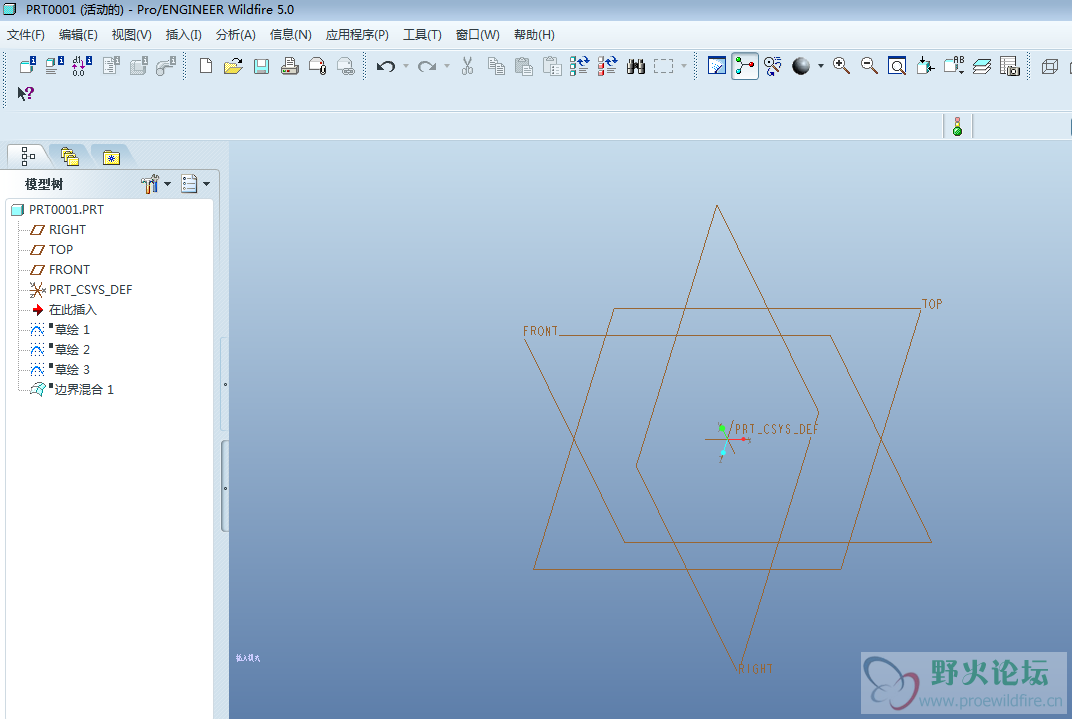Click the 在此插入 insert marker
This screenshot has width=1072, height=719.
[65, 310]
